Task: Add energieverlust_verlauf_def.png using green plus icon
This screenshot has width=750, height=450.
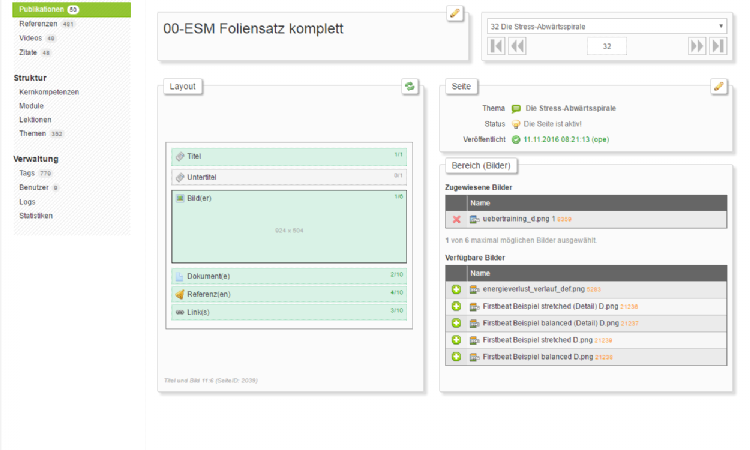Action: [456, 289]
